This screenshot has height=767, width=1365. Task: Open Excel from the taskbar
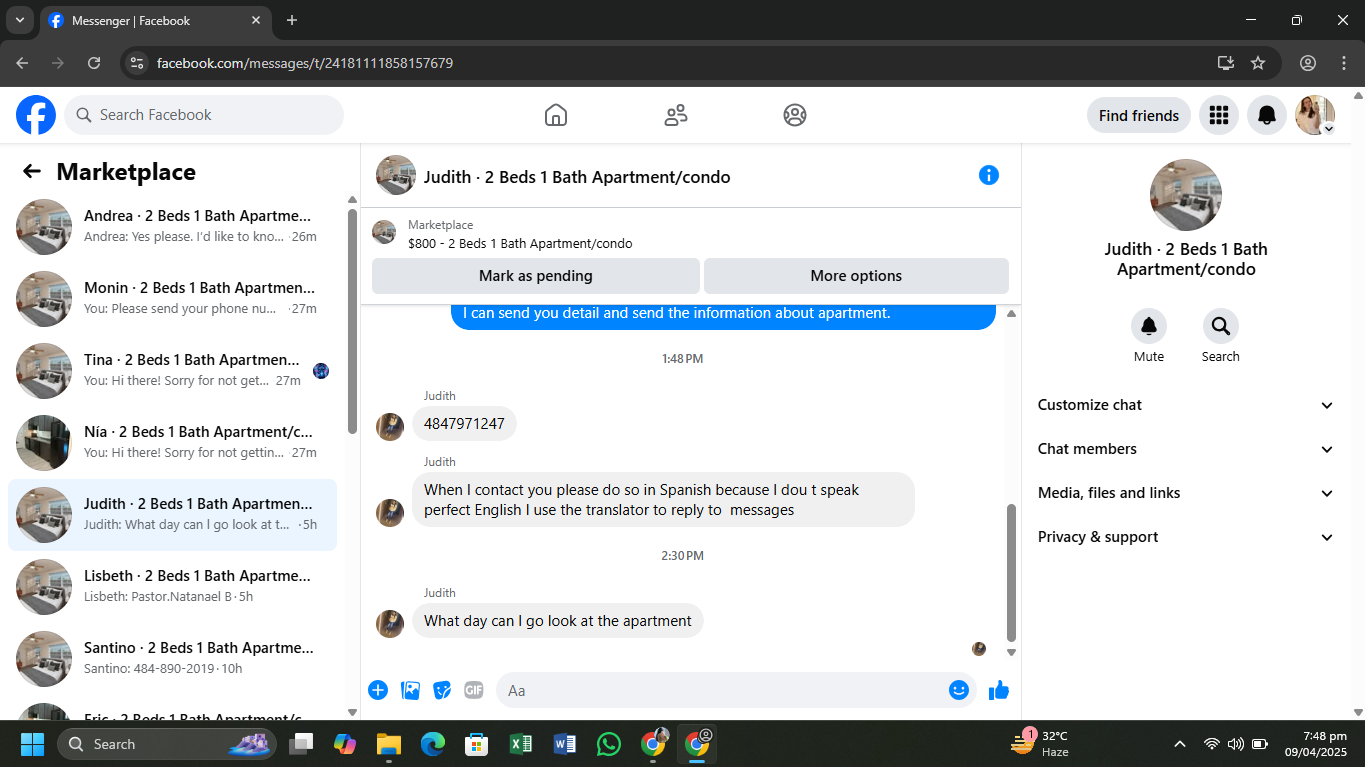pos(520,744)
